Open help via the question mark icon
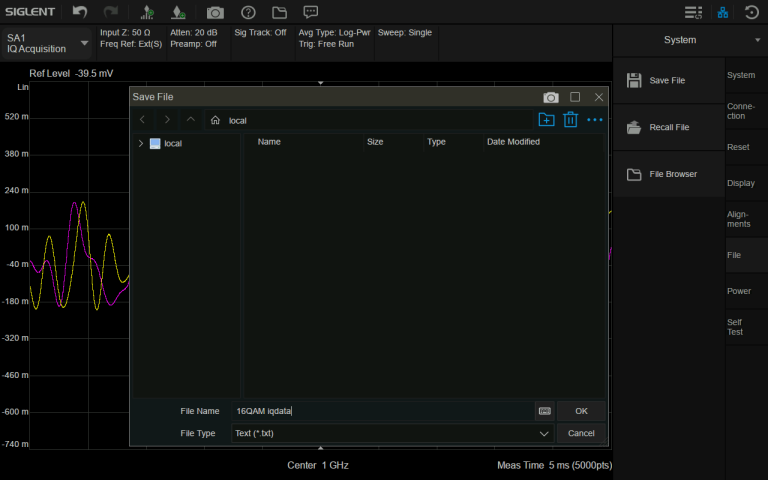Screen dimensions: 768x480 click(248, 12)
